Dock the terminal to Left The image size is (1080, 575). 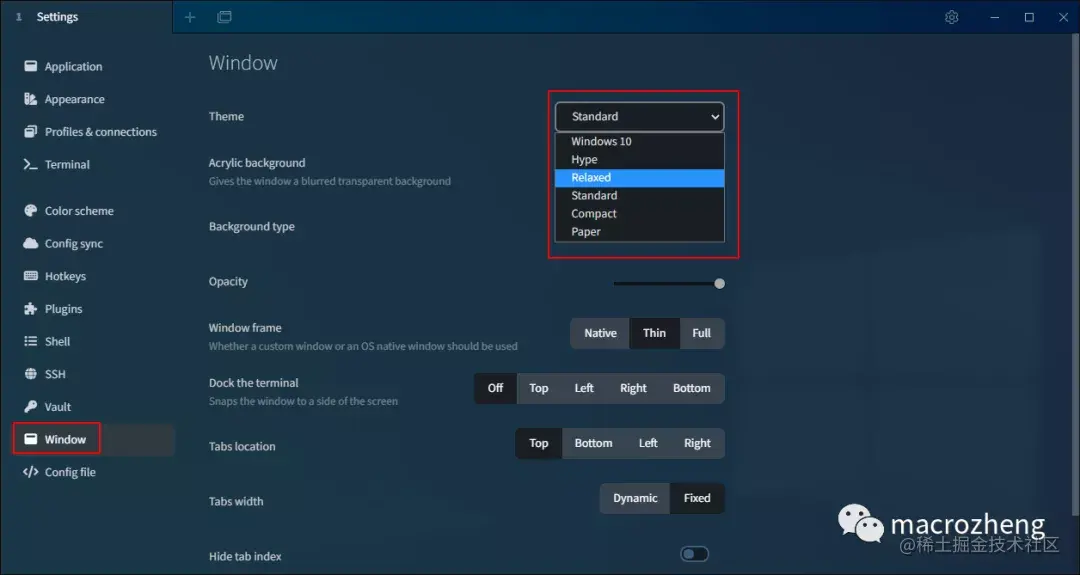click(584, 388)
